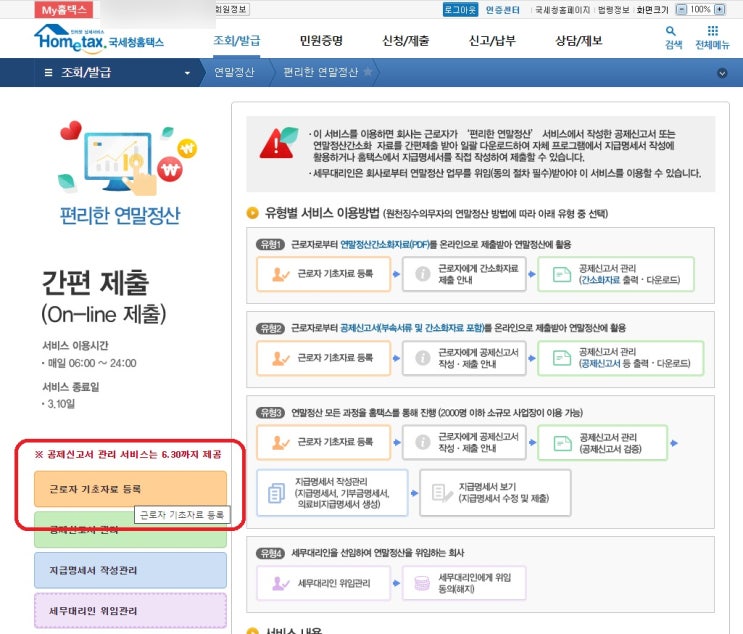Open the 신청/제출 top menu
This screenshot has height=634, width=743.
(406, 40)
